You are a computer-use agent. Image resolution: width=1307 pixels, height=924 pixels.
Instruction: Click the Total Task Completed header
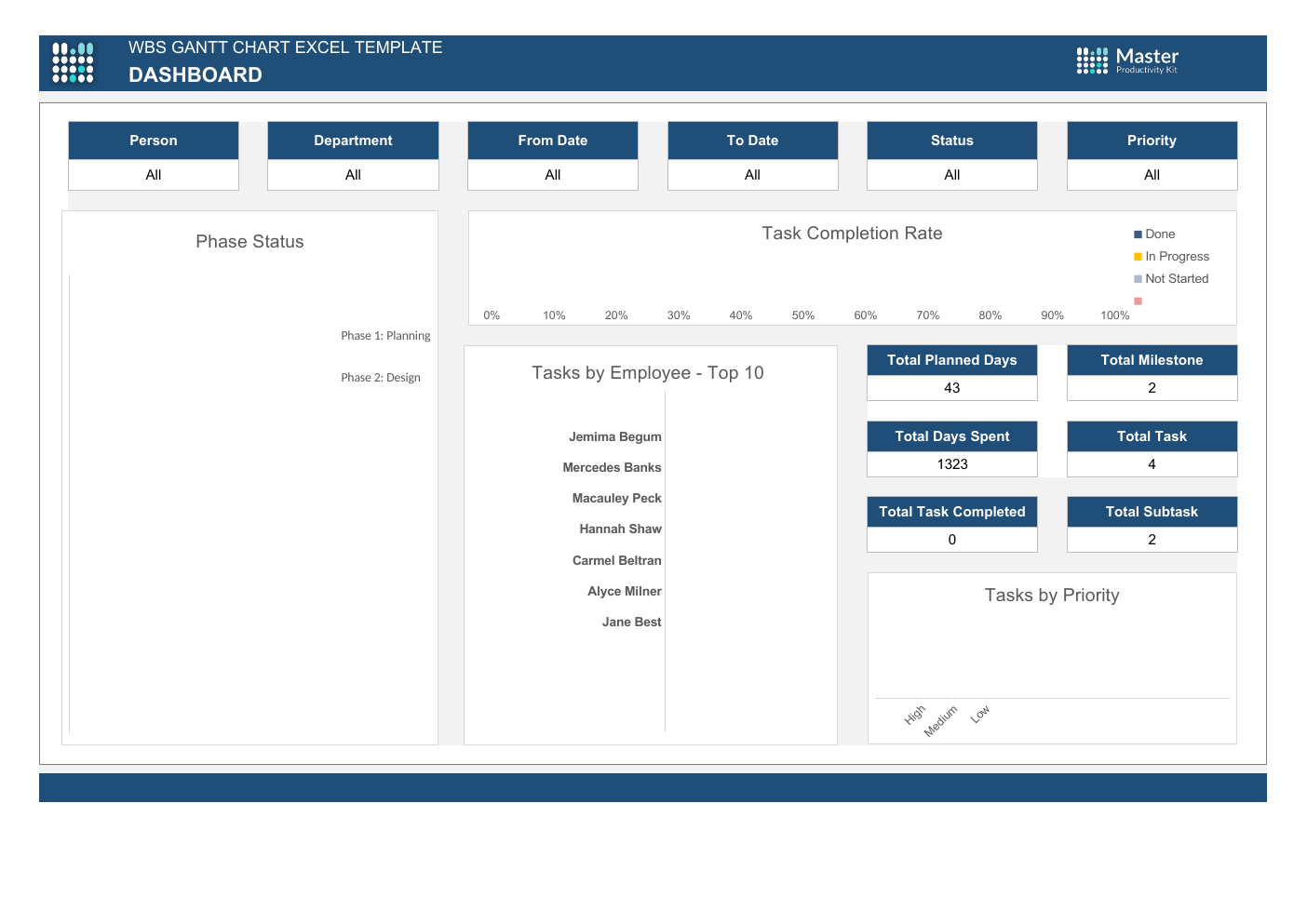coord(952,512)
